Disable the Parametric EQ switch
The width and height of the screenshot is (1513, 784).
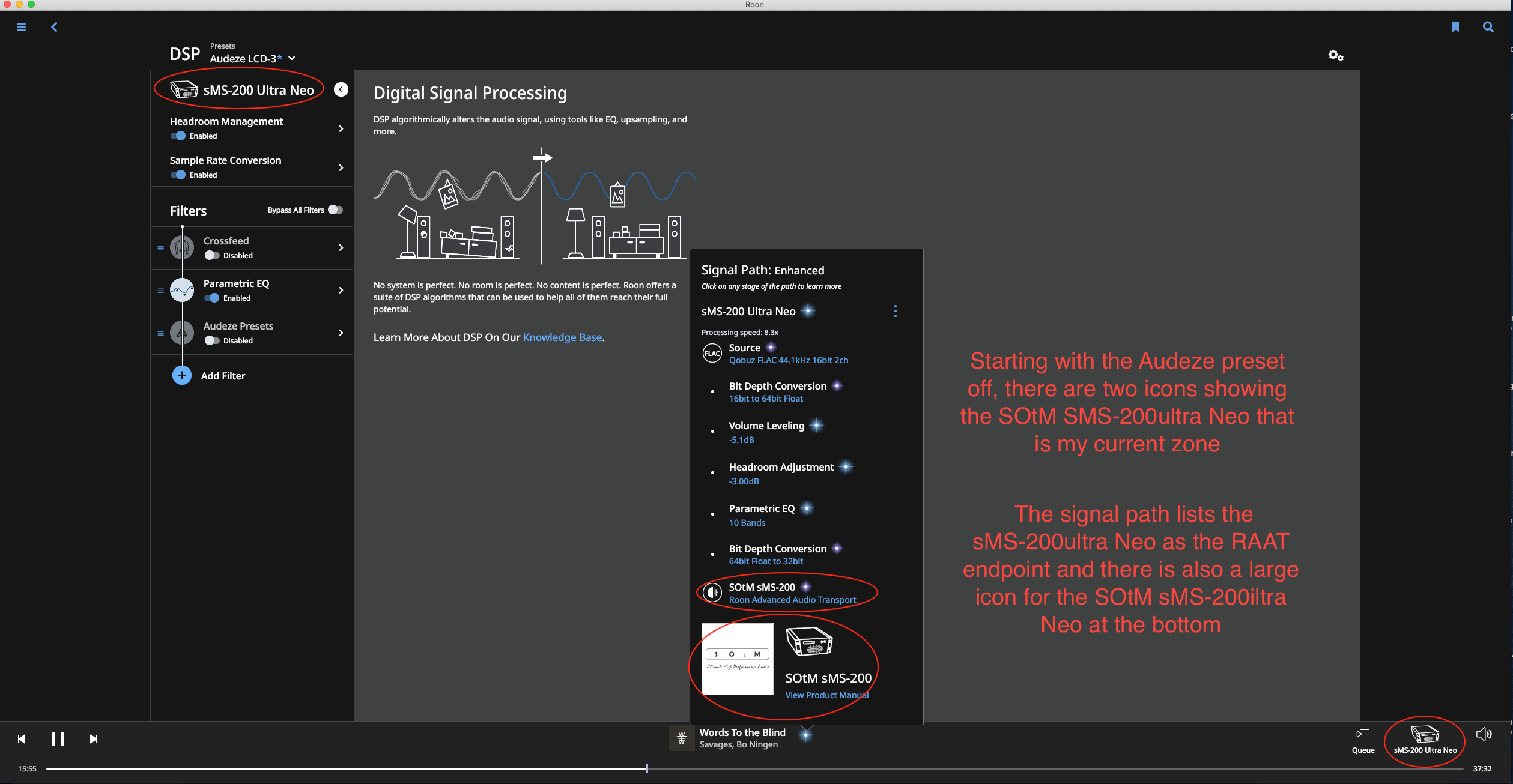[211, 298]
